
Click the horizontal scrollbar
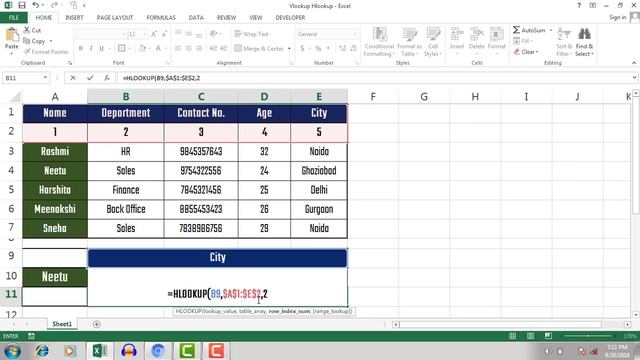pyautogui.click(x=500, y=324)
